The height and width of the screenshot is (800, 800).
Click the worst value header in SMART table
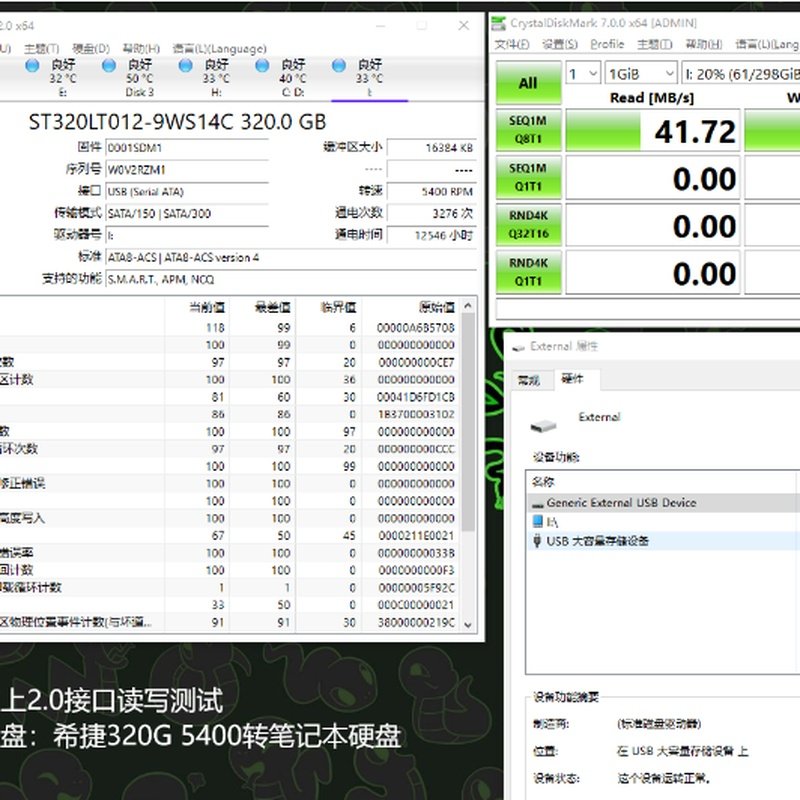(272, 308)
